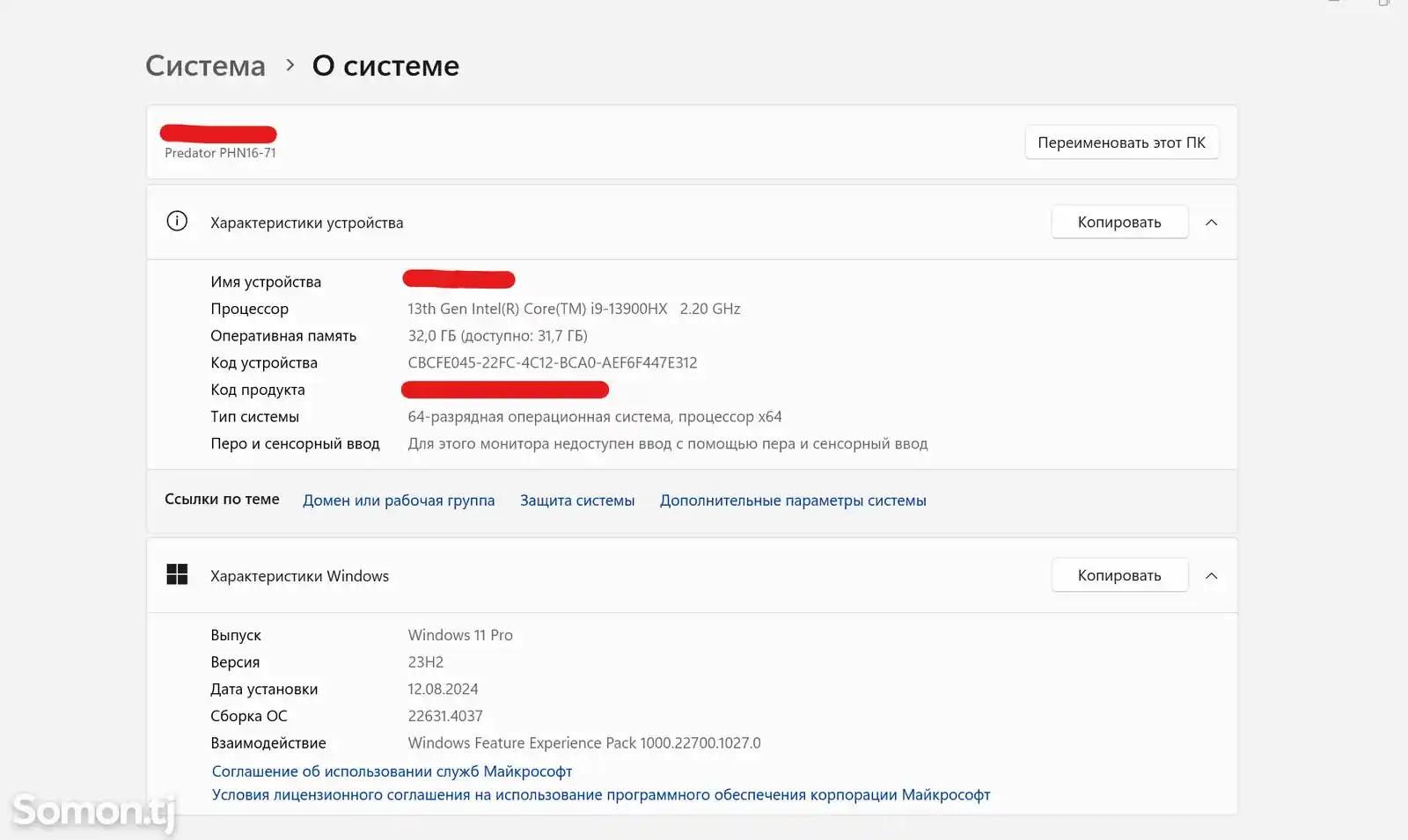Click the Процессор label
This screenshot has height=840, width=1408.
[249, 309]
